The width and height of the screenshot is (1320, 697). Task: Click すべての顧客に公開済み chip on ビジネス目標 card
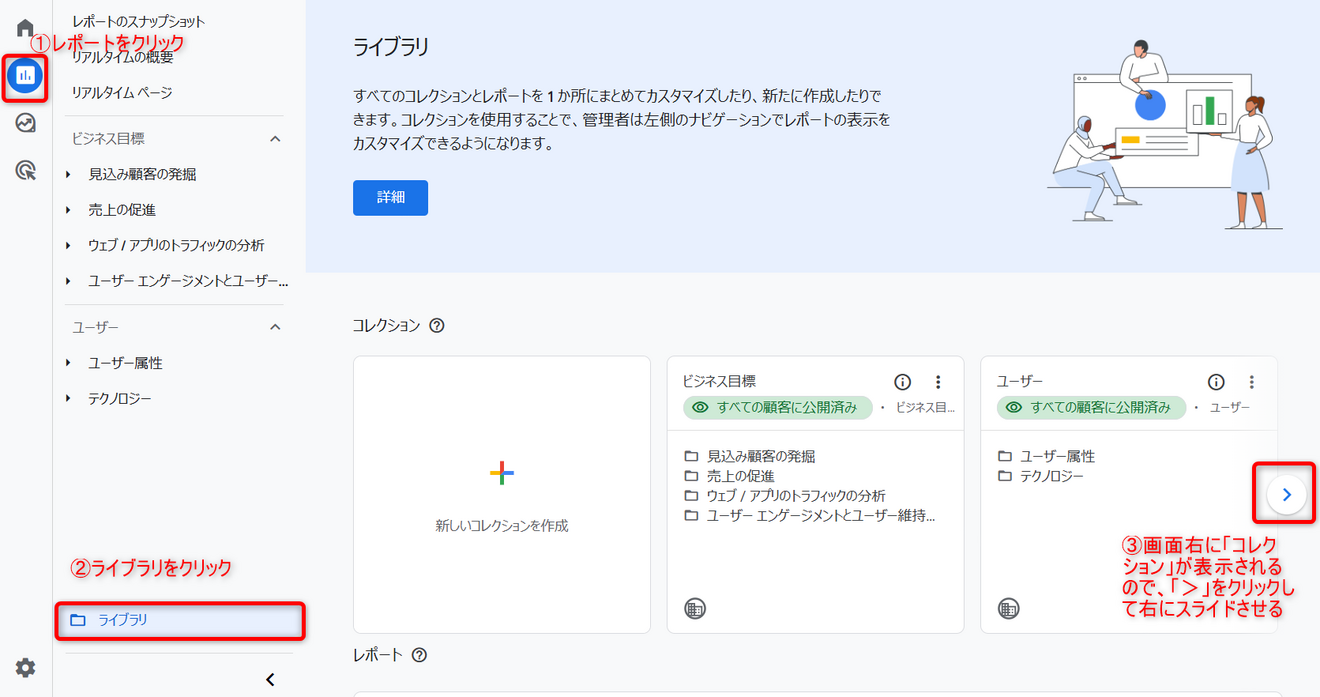click(x=778, y=408)
